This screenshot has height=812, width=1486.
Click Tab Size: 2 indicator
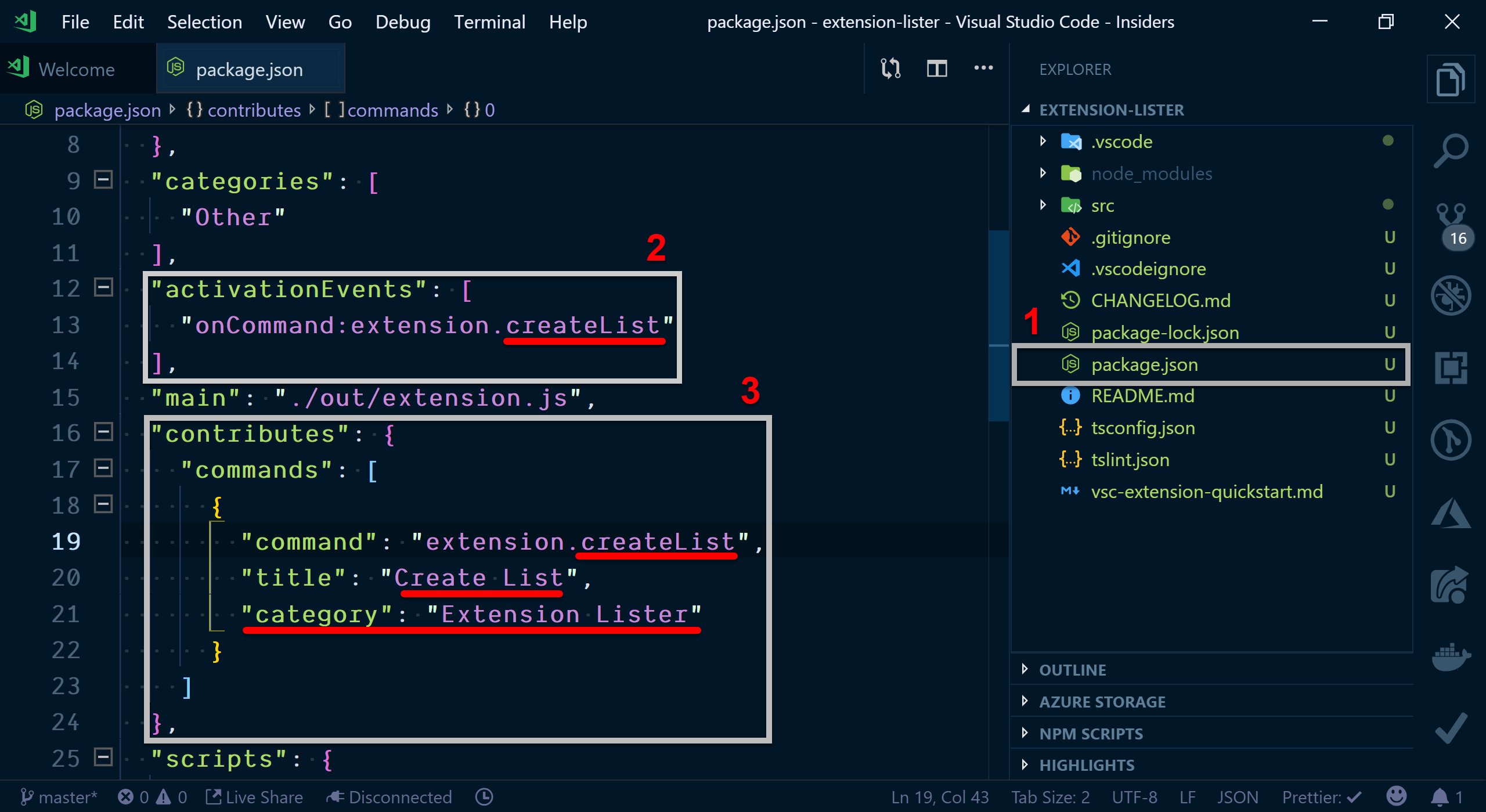click(x=1050, y=797)
